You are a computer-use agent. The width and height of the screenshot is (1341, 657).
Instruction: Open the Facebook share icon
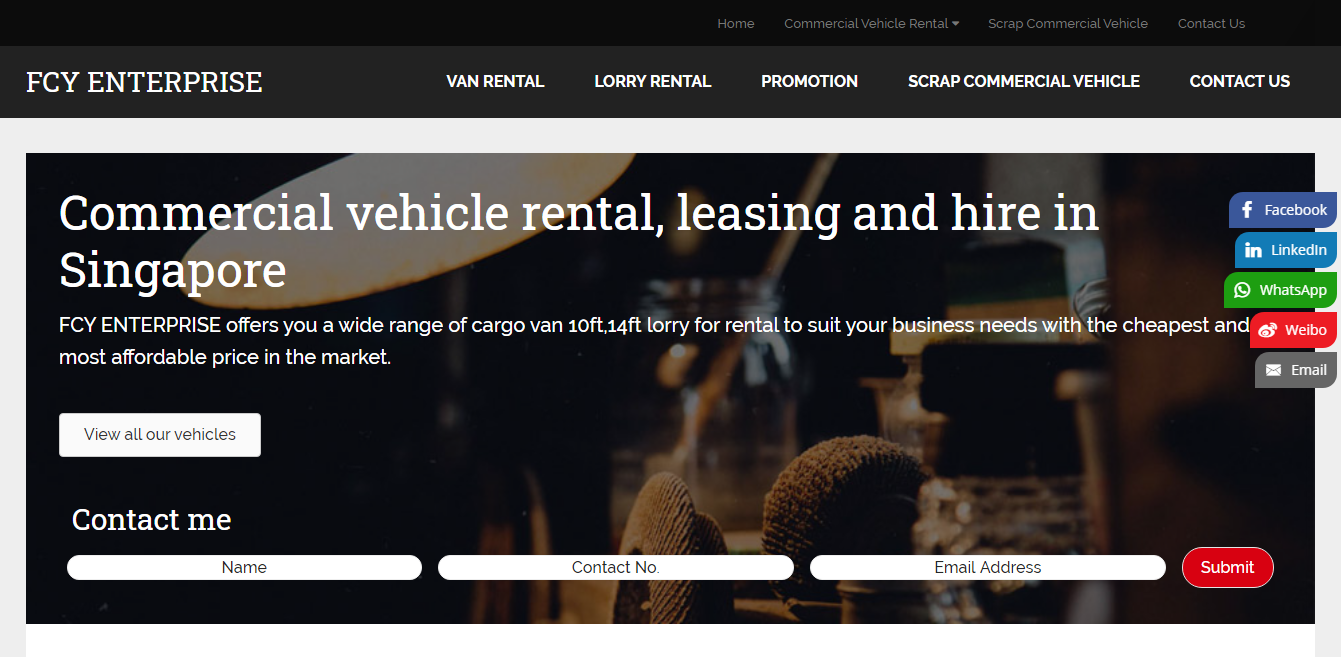1247,210
